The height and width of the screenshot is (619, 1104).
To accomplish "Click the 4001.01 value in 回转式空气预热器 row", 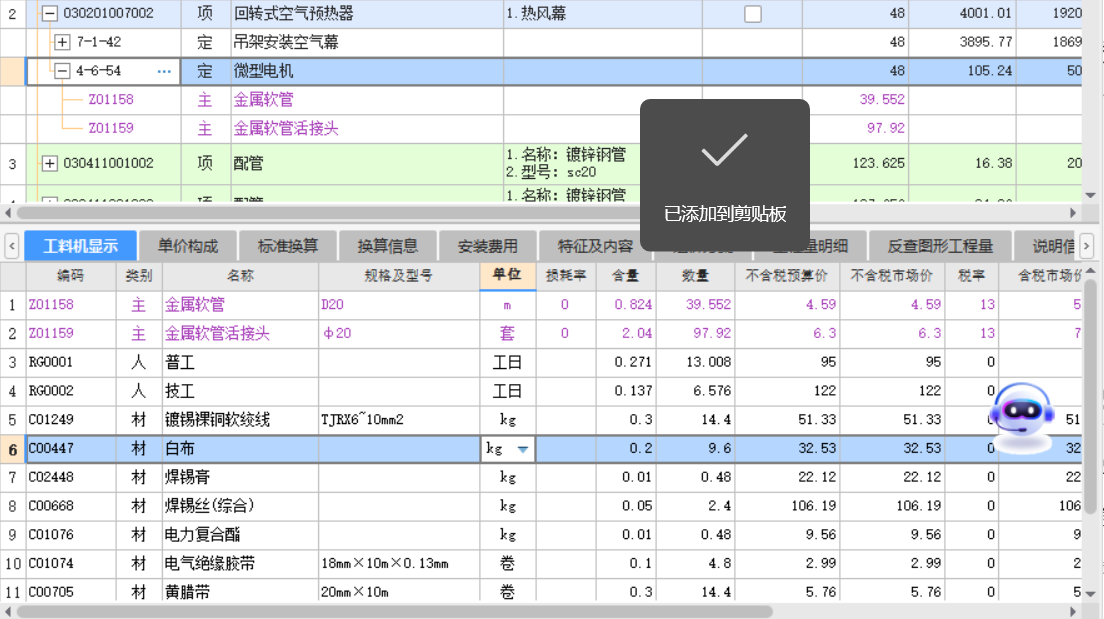I will (x=962, y=13).
